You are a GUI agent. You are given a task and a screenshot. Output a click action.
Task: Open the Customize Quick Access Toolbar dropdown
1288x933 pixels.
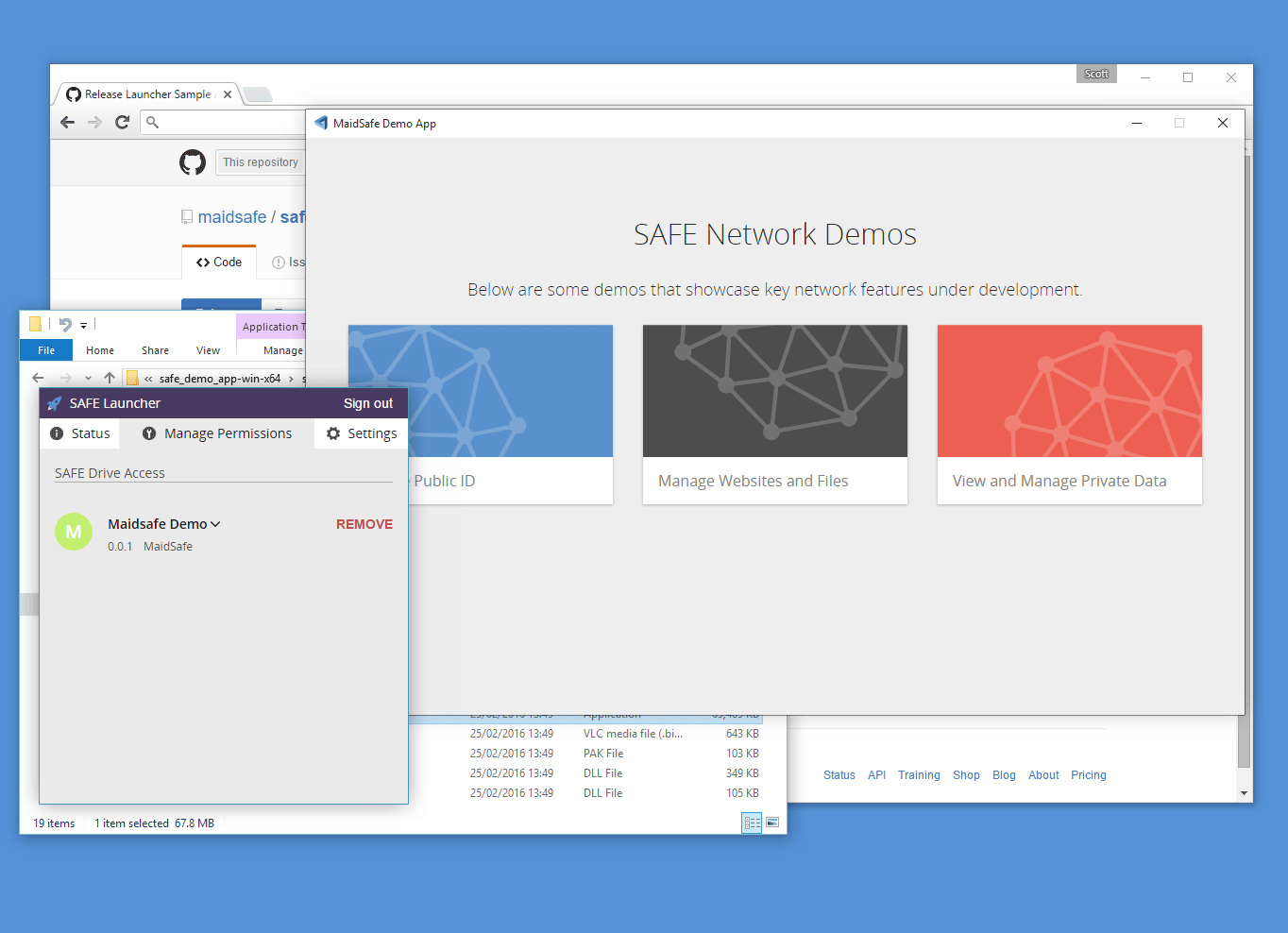click(83, 325)
